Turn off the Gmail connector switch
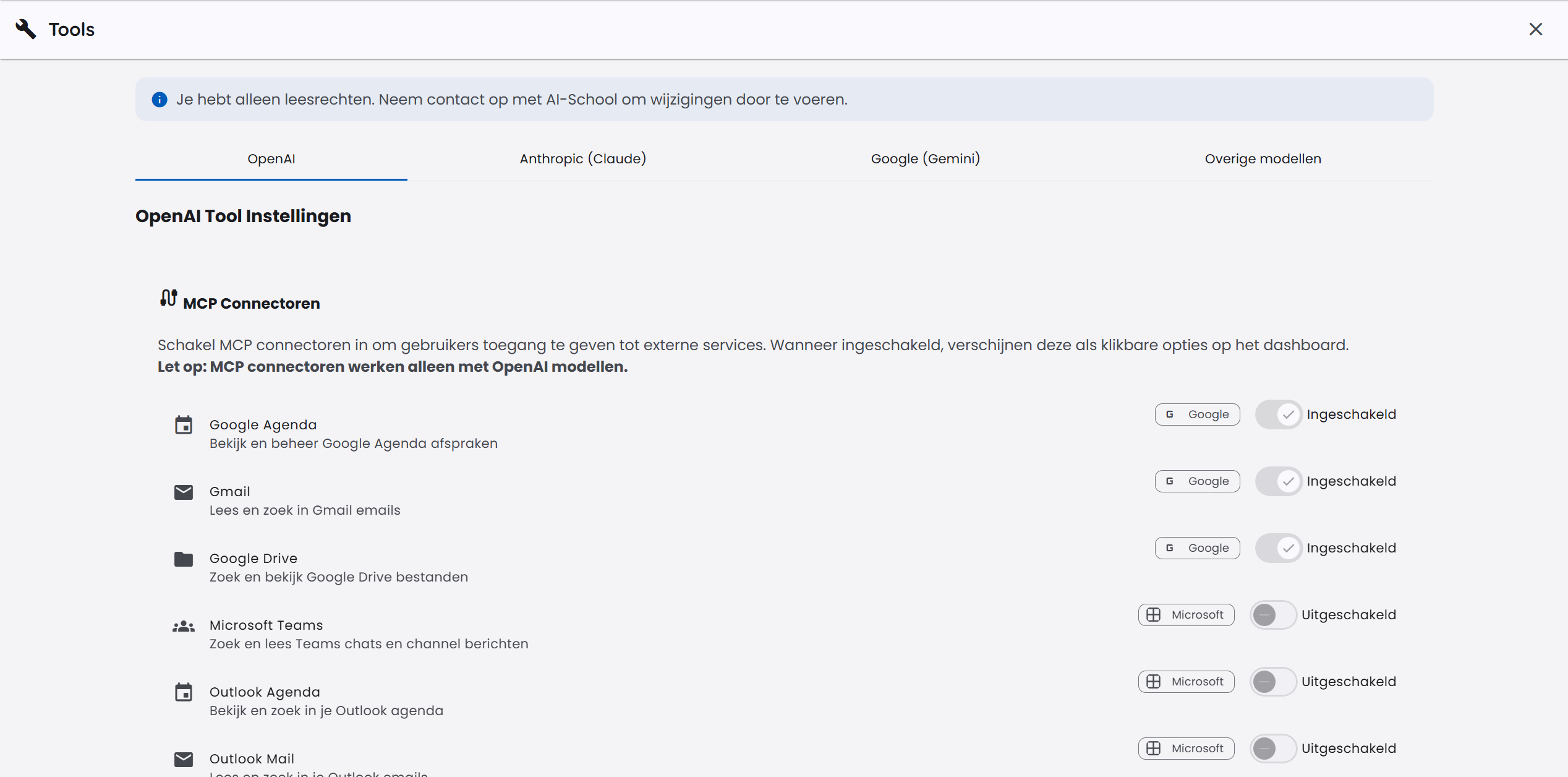The image size is (1568, 777). click(1278, 481)
